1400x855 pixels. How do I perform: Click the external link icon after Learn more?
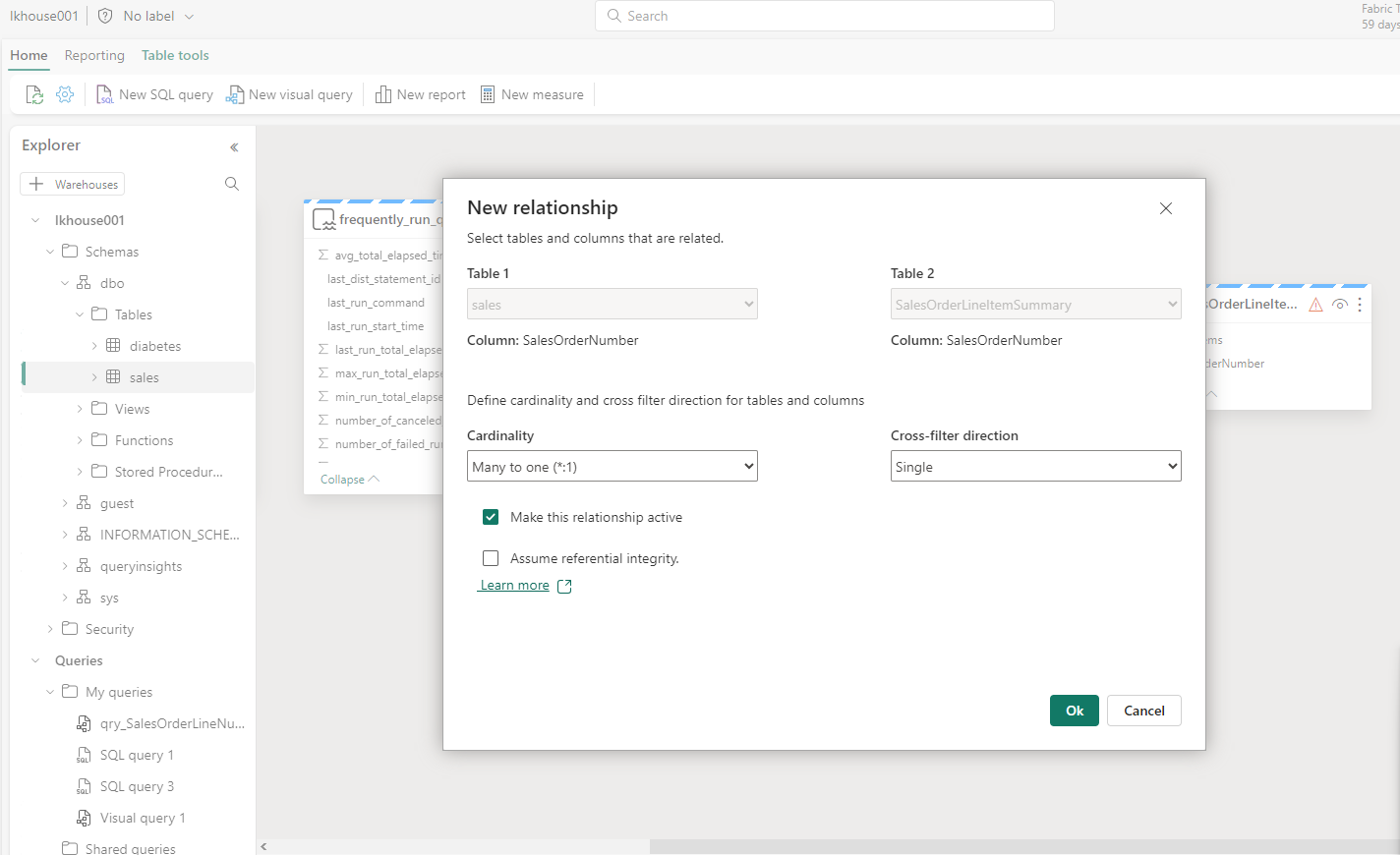point(564,586)
